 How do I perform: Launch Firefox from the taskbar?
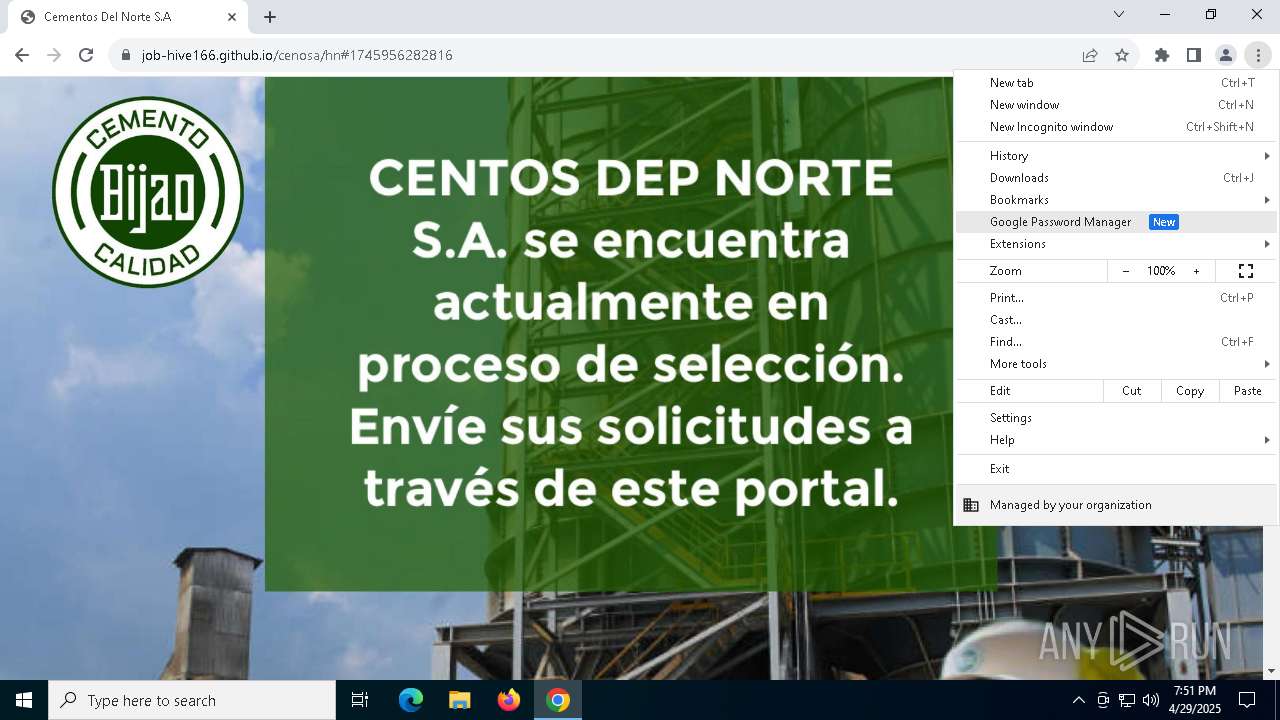(x=509, y=700)
